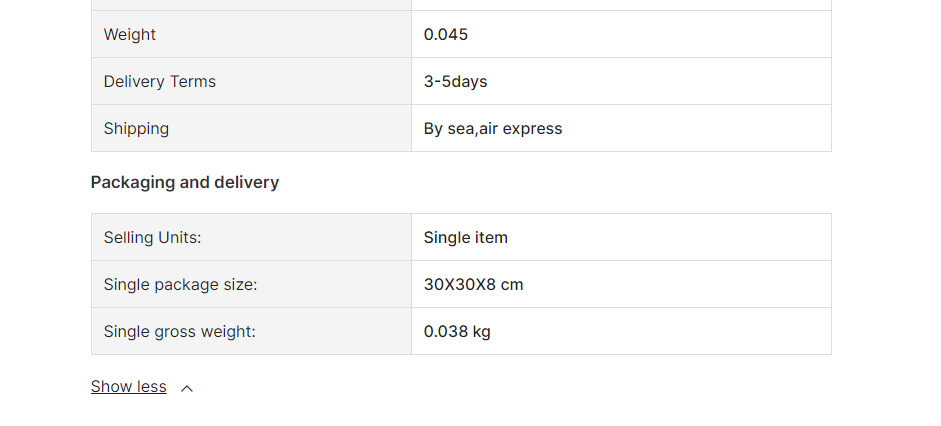The height and width of the screenshot is (426, 941).
Task: Click the 0.045 weight value
Action: coord(445,34)
